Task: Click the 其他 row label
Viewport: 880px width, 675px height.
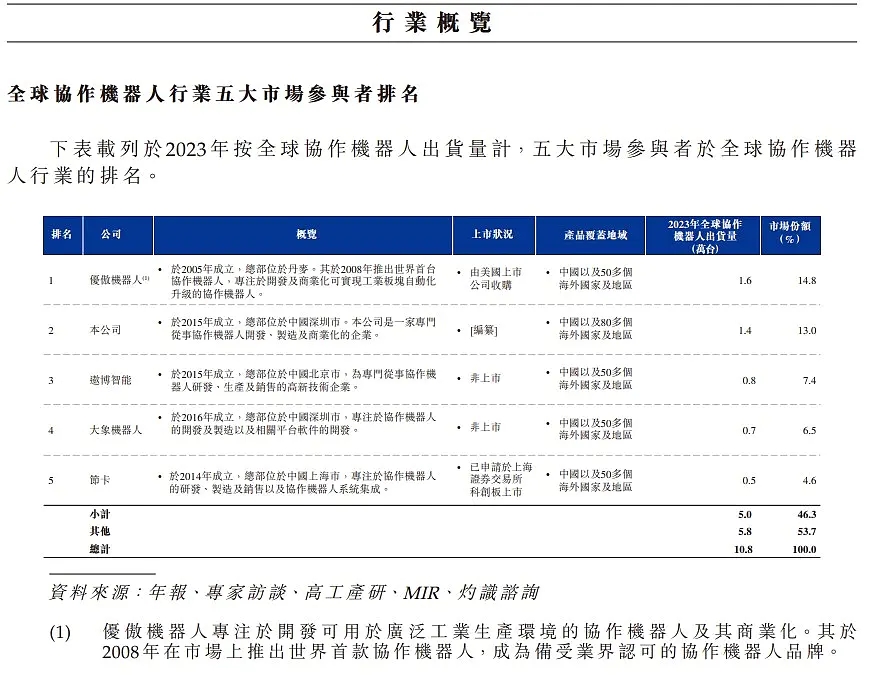Action: pos(100,531)
